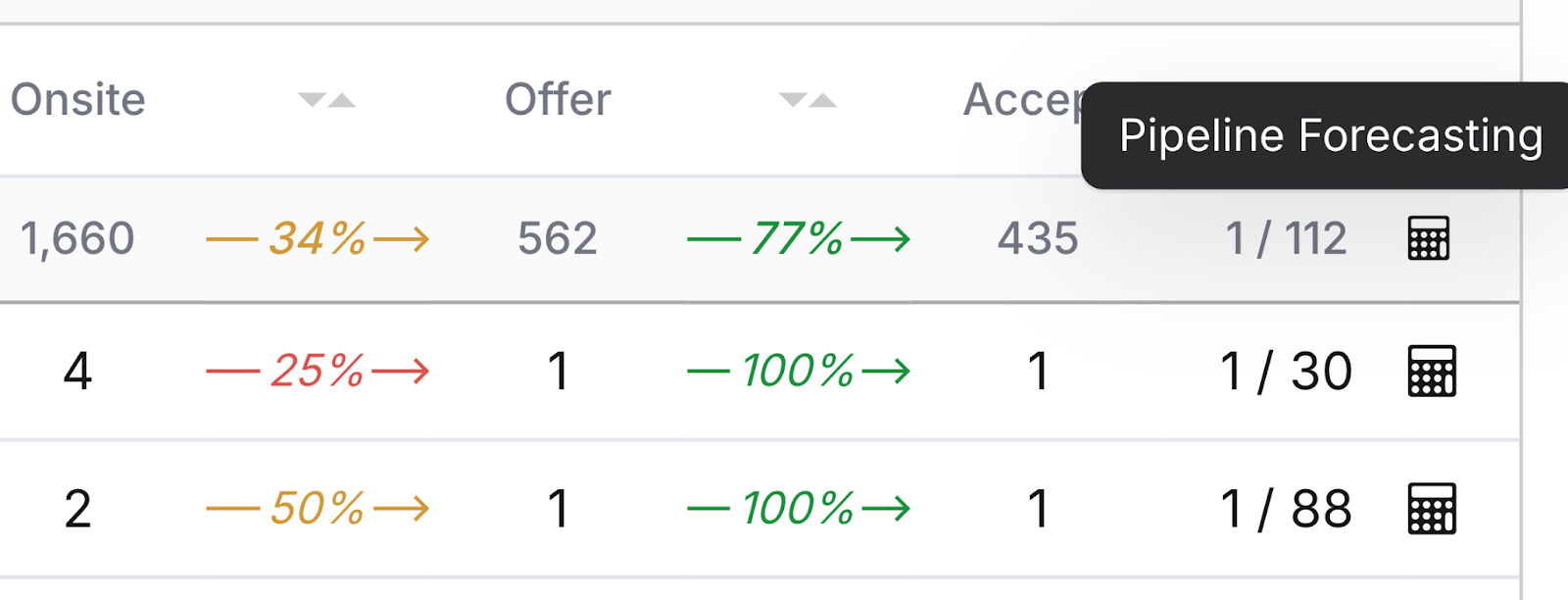1568x600 pixels.
Task: Click the Pipeline Forecasting tooltip
Action: [1329, 135]
